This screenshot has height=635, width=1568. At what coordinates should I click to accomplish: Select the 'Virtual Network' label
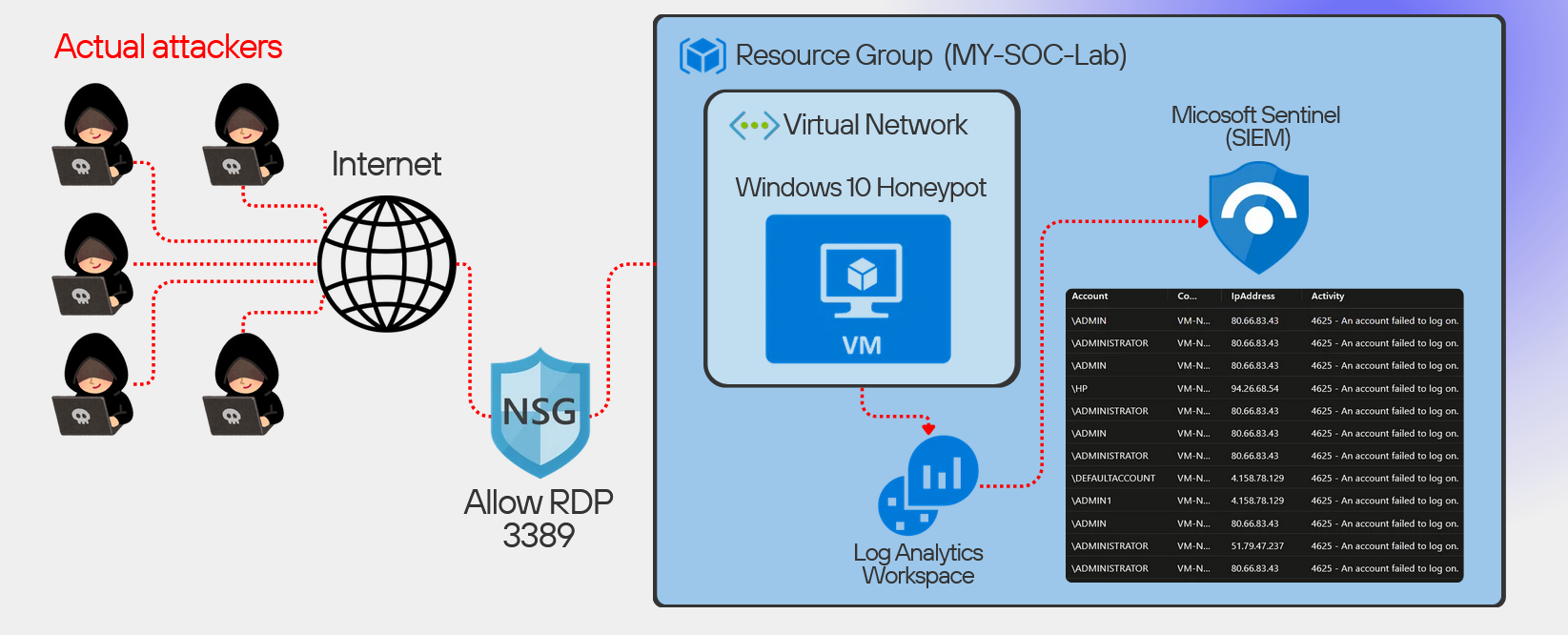pyautogui.click(x=875, y=125)
